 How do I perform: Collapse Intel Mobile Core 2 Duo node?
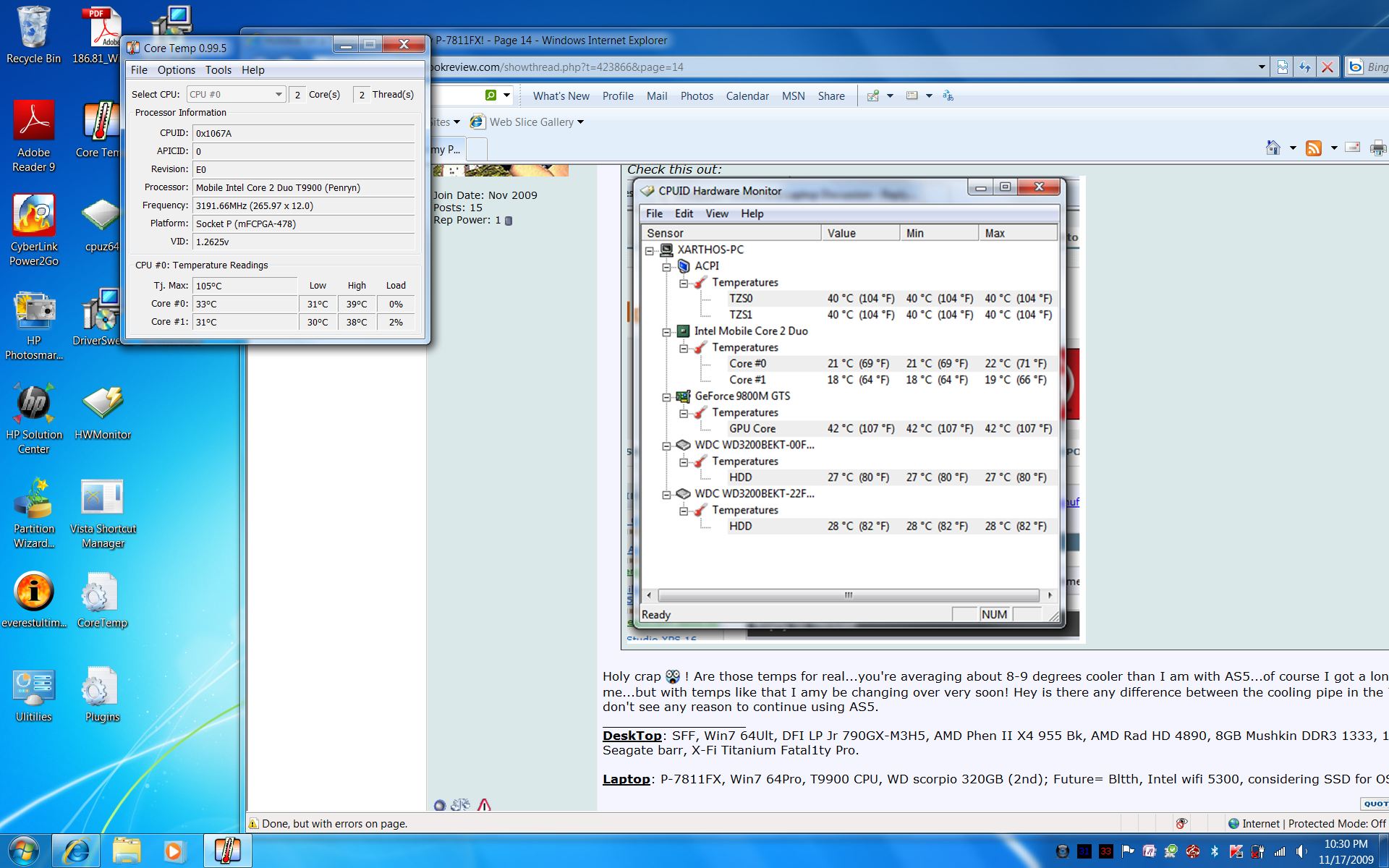click(666, 332)
